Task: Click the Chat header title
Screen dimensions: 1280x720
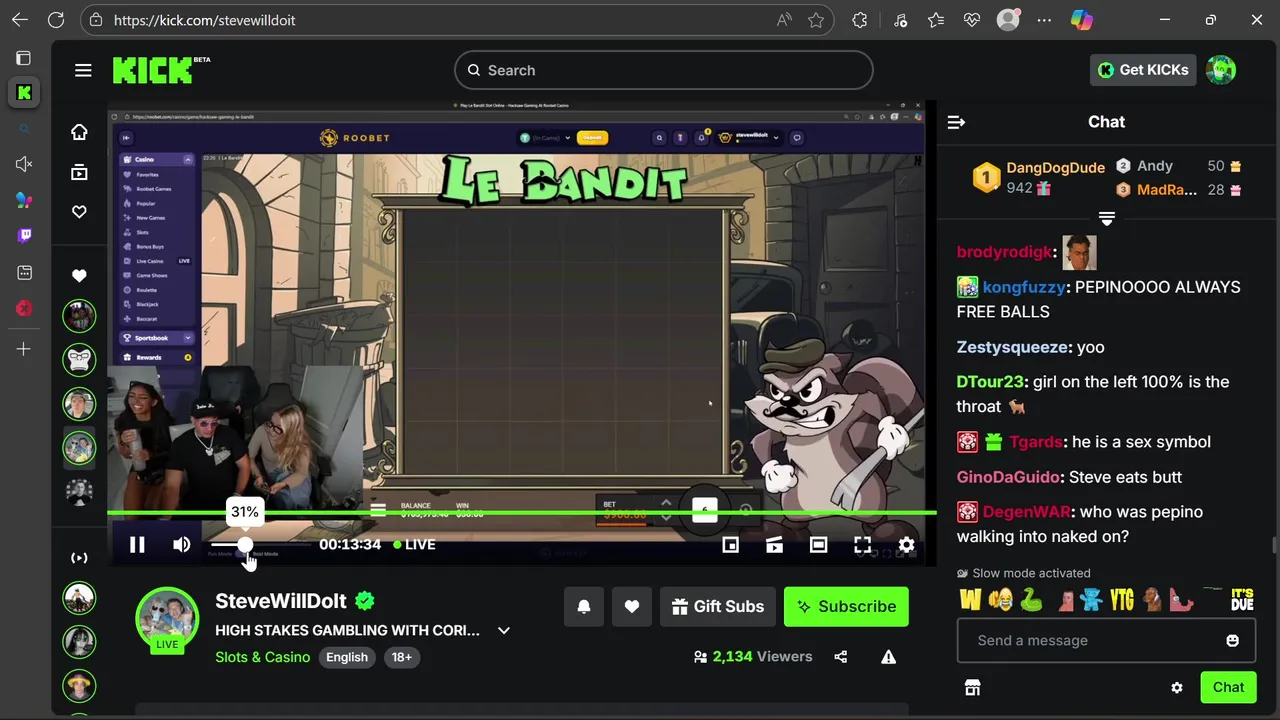Action: (1106, 122)
